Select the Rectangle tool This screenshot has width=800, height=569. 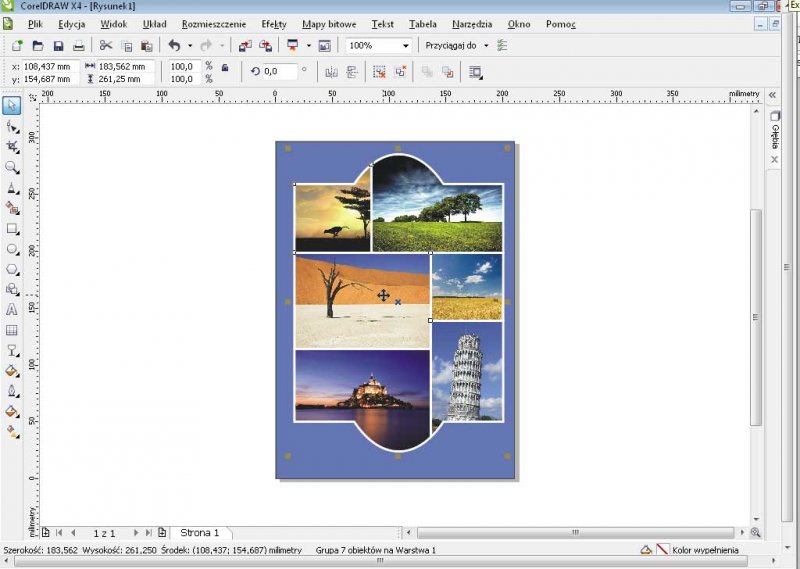tap(12, 228)
